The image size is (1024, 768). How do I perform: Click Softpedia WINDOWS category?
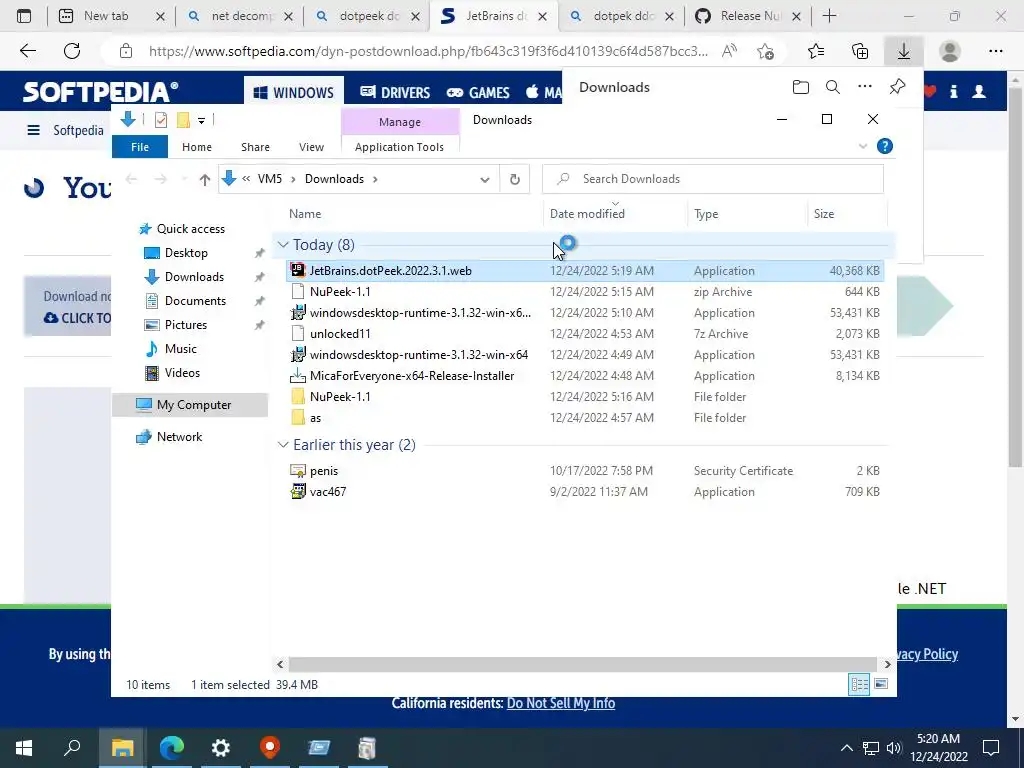coord(293,92)
